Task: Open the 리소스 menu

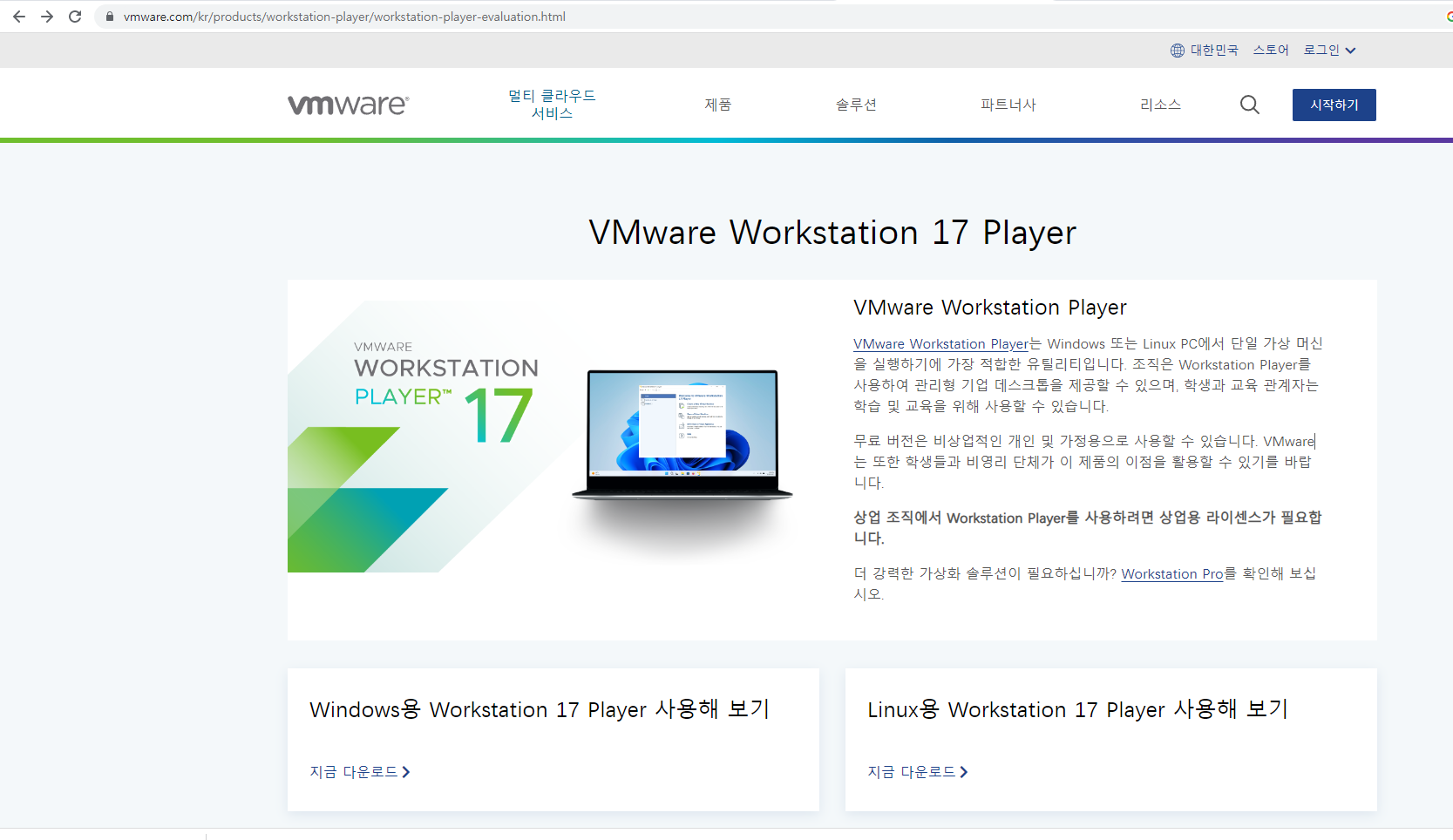Action: [x=1160, y=105]
